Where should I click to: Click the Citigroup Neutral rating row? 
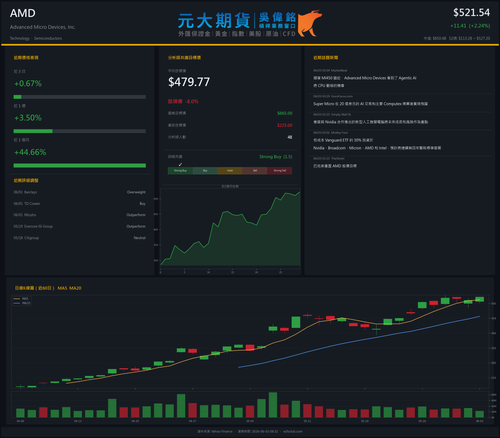(x=80, y=238)
